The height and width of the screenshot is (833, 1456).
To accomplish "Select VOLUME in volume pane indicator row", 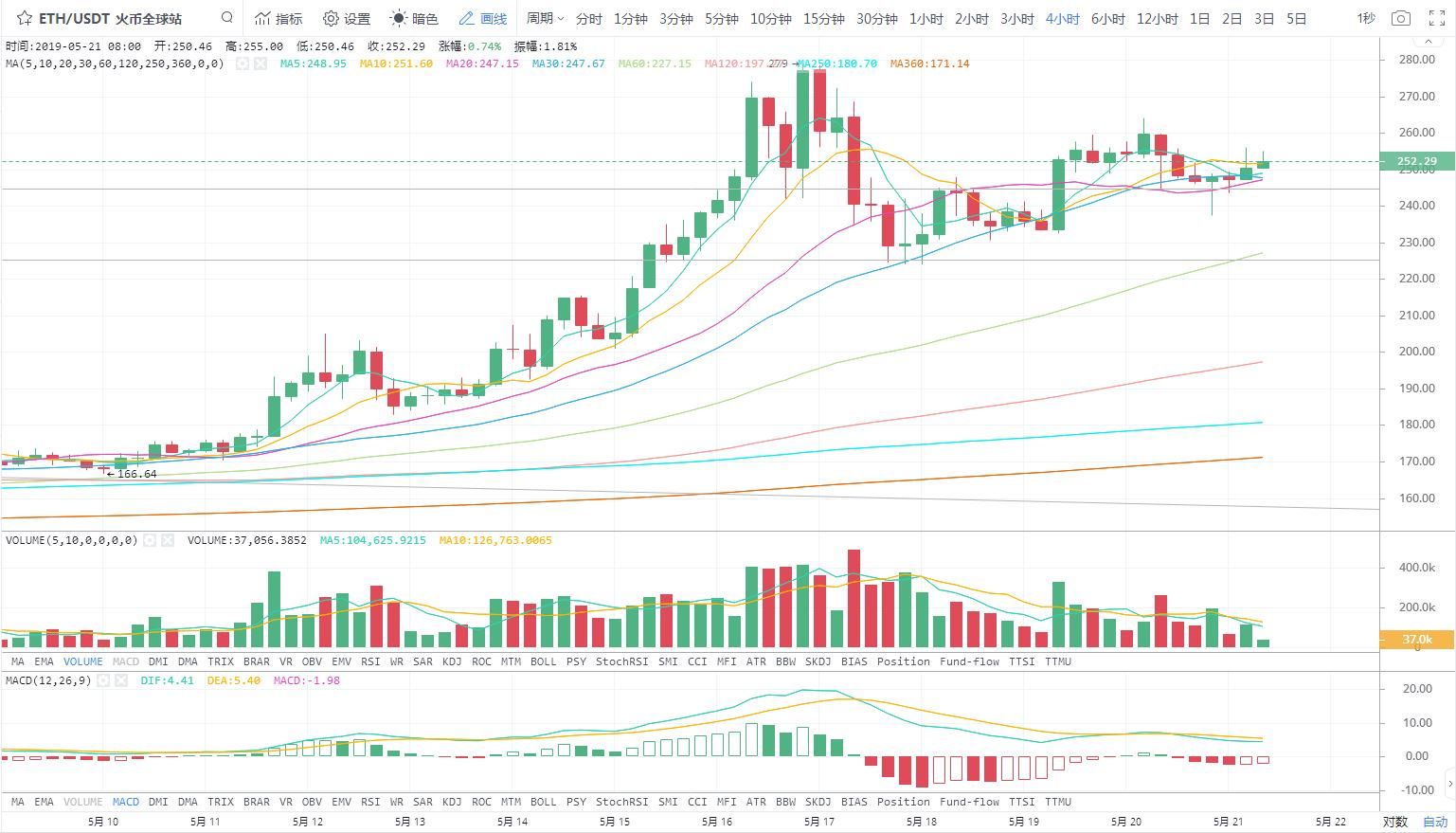I will click(82, 661).
